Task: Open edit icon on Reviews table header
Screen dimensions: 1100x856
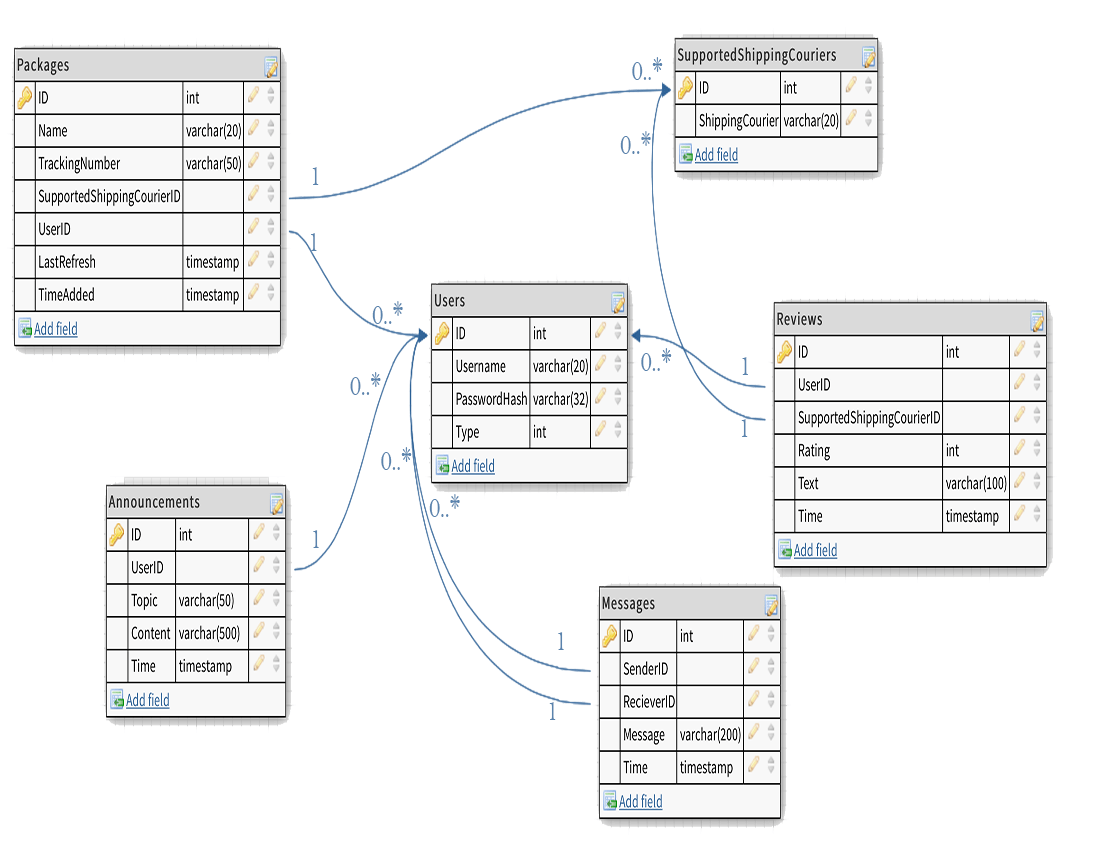Action: tap(1037, 320)
